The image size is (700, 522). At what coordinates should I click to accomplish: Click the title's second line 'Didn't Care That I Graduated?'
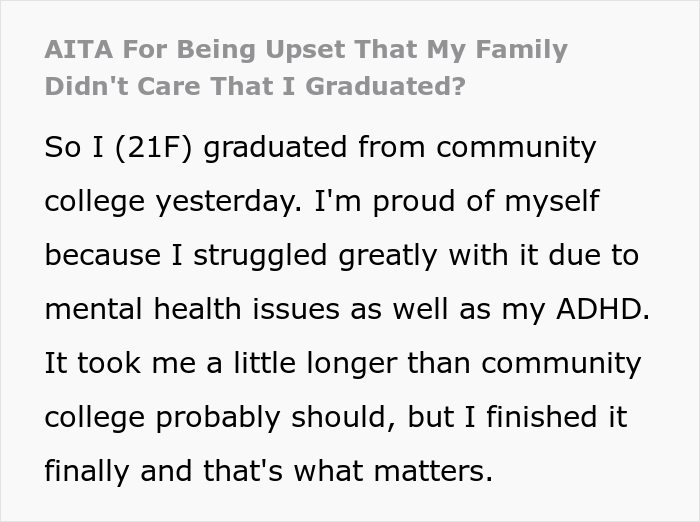(255, 86)
